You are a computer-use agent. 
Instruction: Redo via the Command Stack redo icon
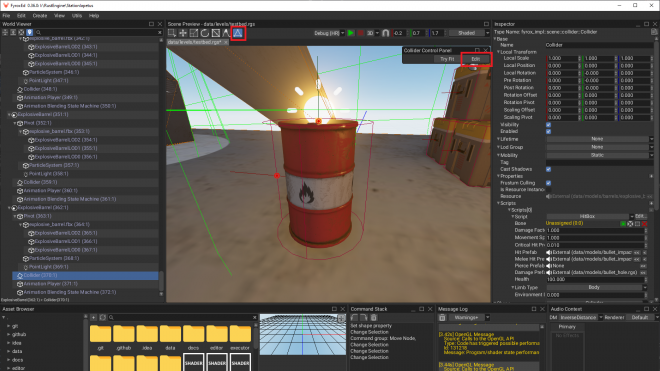(x=364, y=318)
